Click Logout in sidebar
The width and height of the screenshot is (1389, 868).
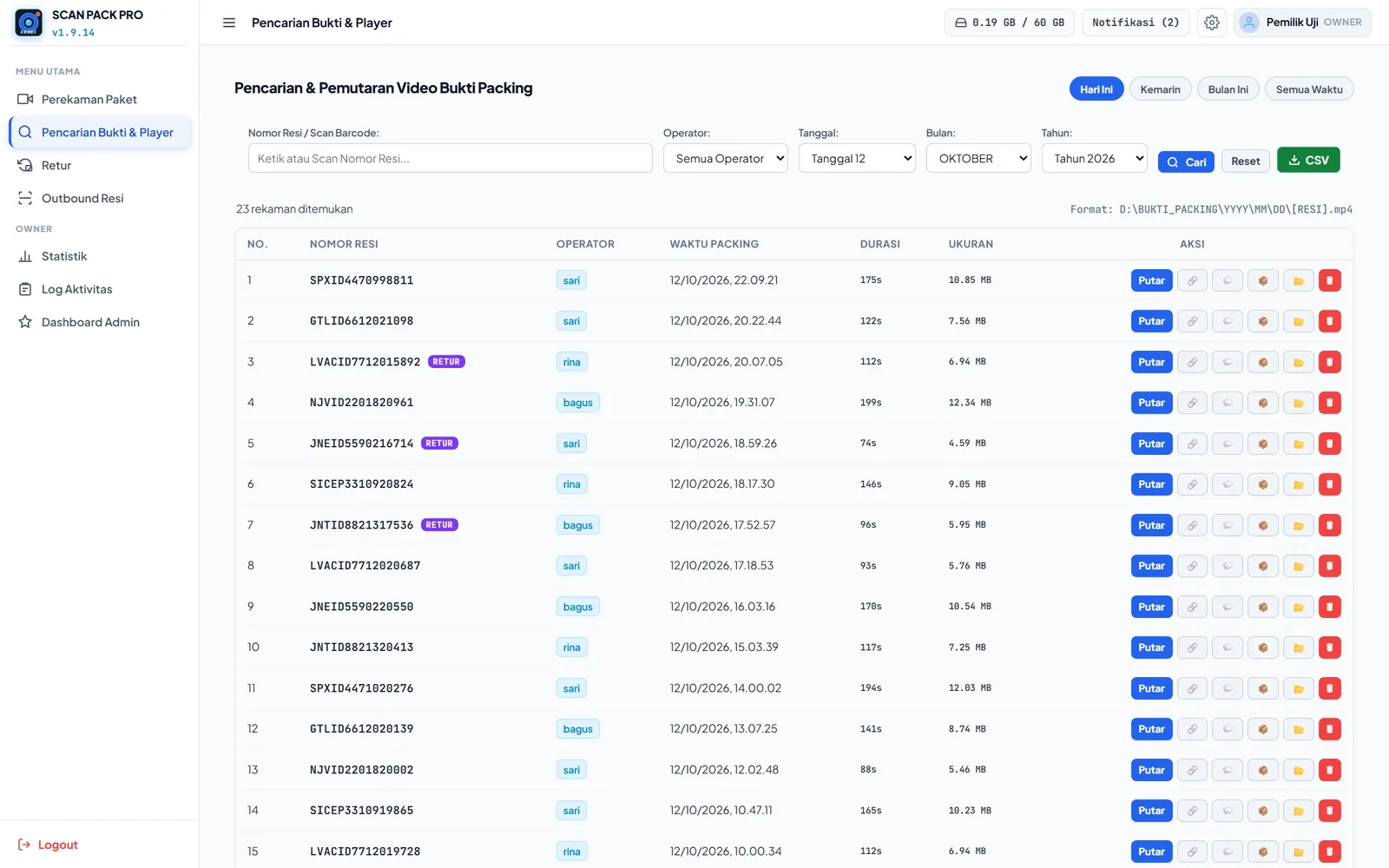(x=49, y=845)
